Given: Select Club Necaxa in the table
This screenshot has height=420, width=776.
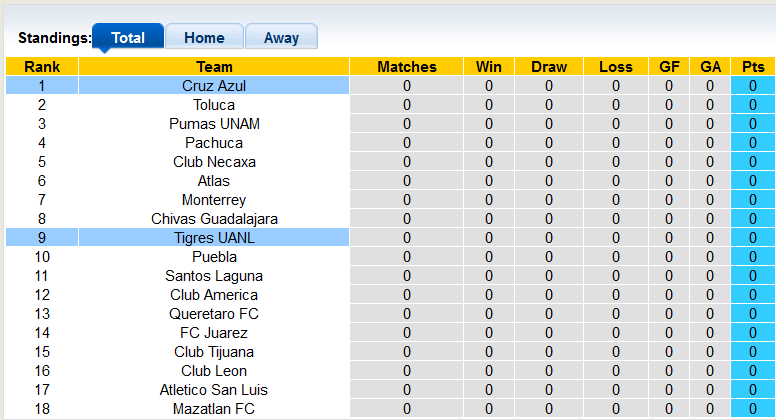Looking at the screenshot, I should pyautogui.click(x=214, y=162).
